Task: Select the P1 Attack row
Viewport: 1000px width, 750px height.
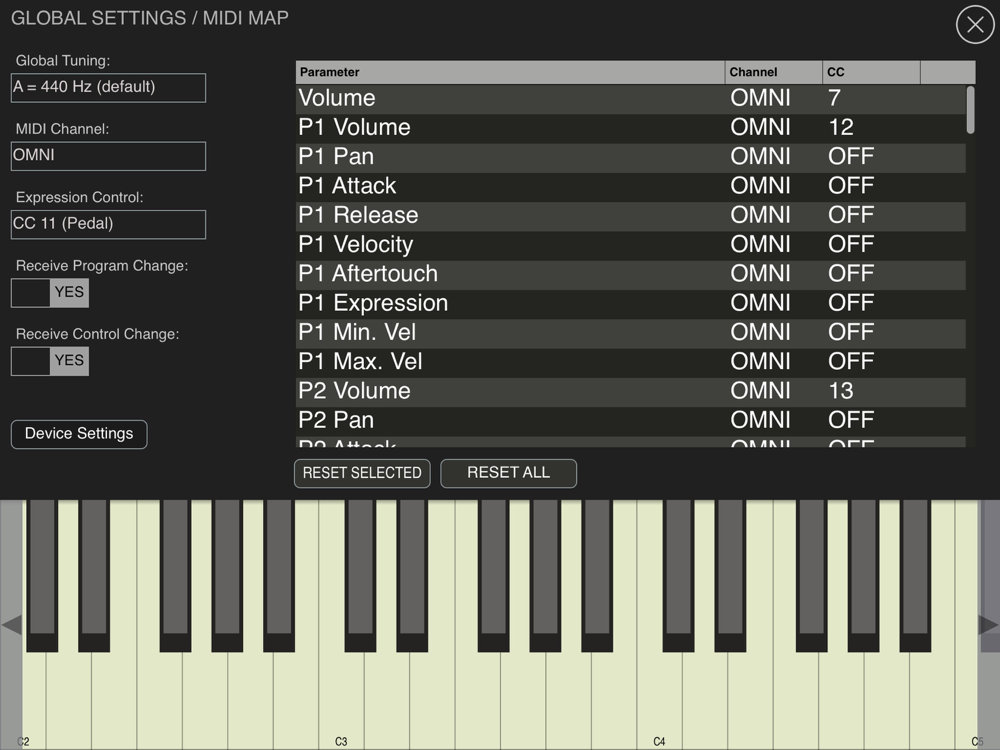Action: tap(631, 187)
